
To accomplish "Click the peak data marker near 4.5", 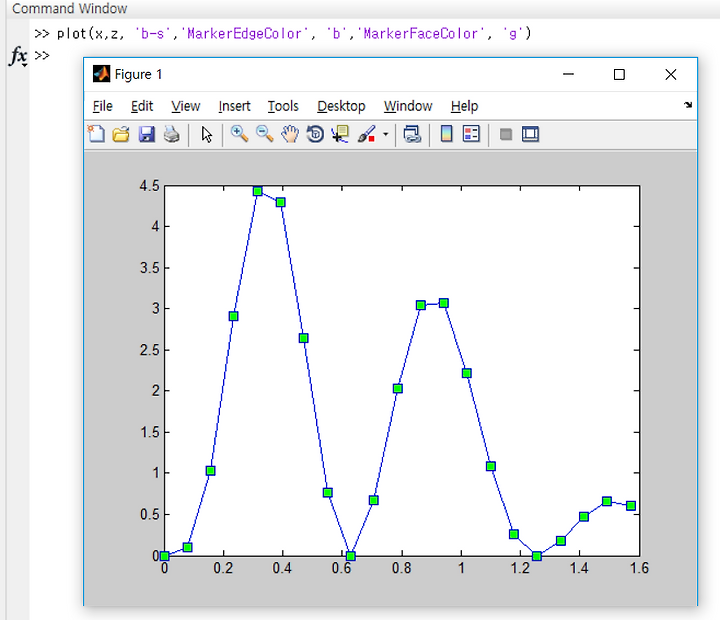I will tap(258, 191).
